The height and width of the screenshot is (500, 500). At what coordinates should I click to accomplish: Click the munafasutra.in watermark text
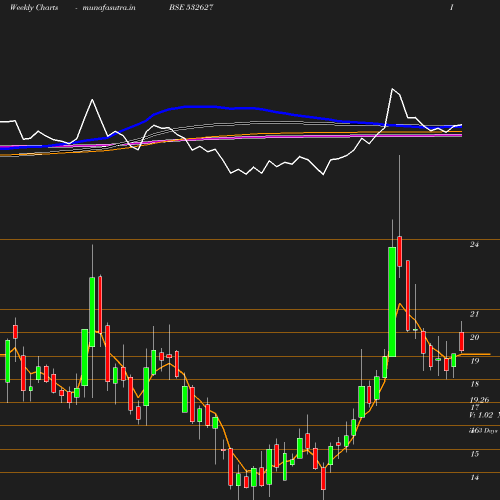coord(109,7)
